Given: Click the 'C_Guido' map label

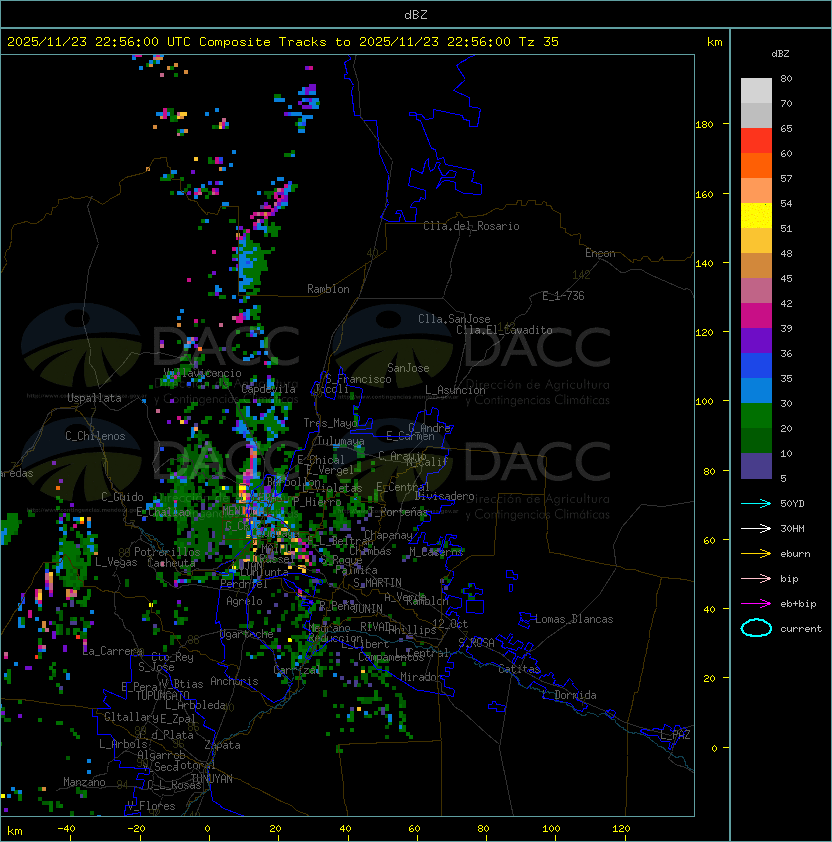Looking at the screenshot, I should click(x=122, y=497).
